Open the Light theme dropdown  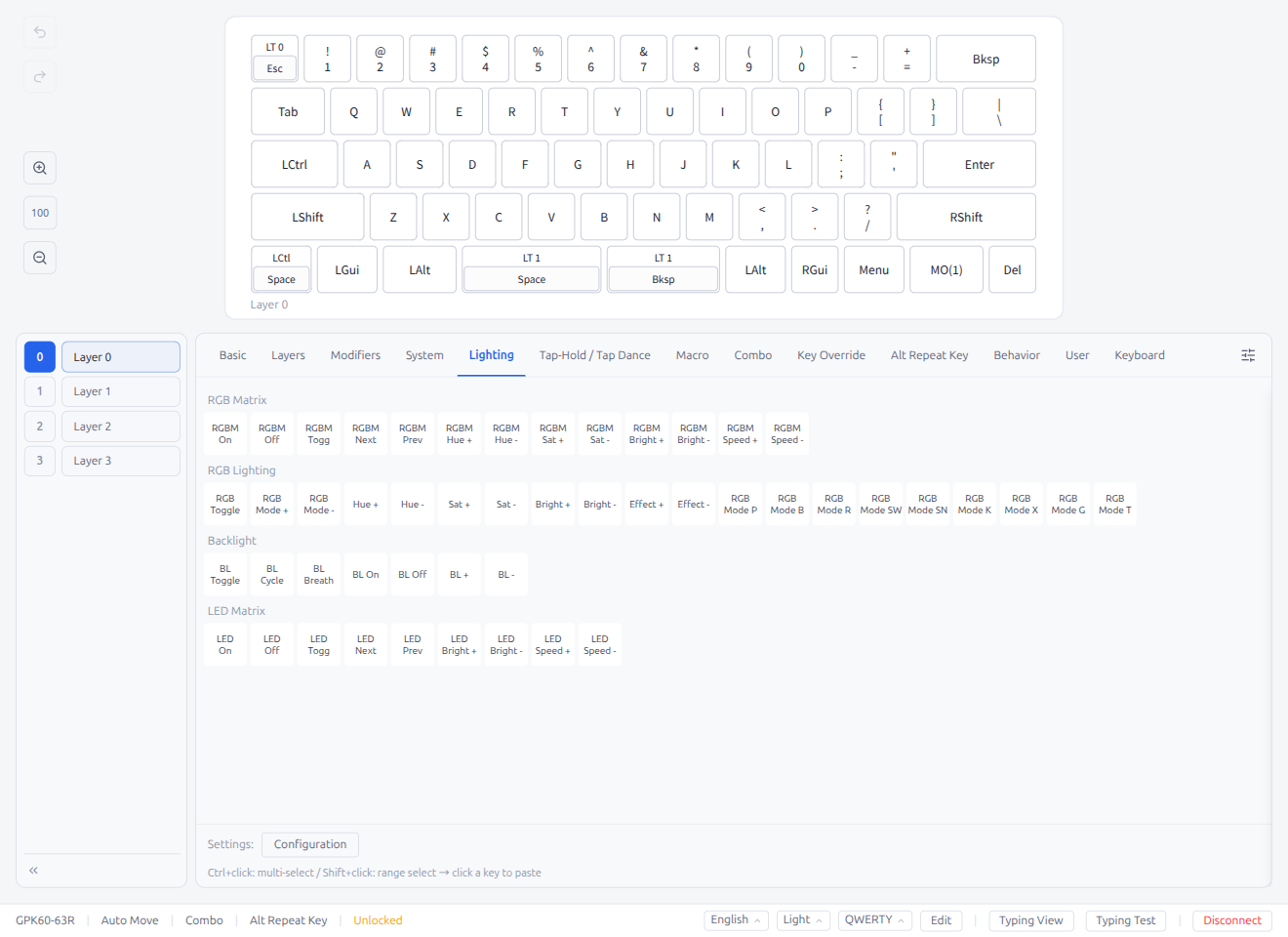coord(803,920)
